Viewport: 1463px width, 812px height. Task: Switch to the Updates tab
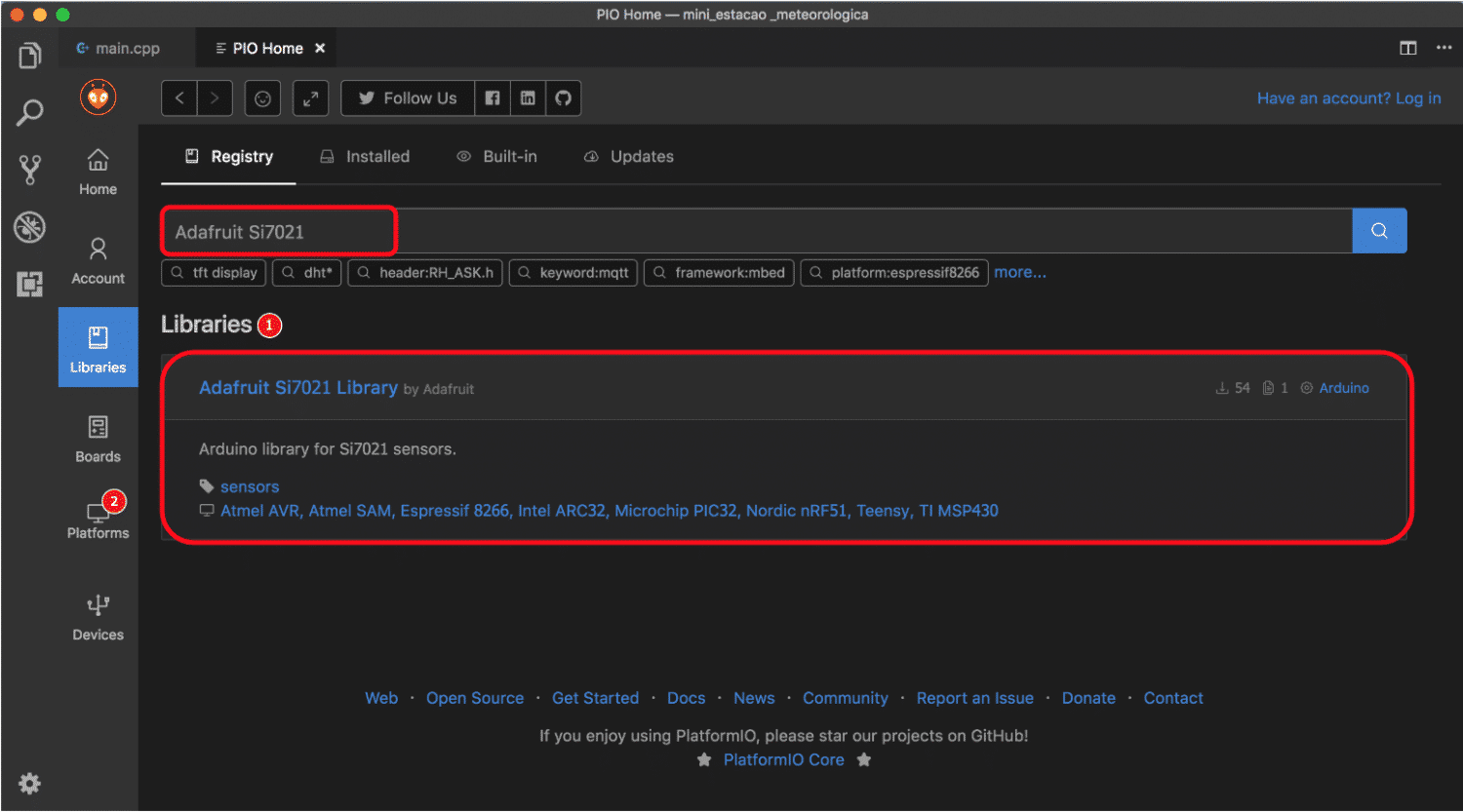[x=629, y=157]
